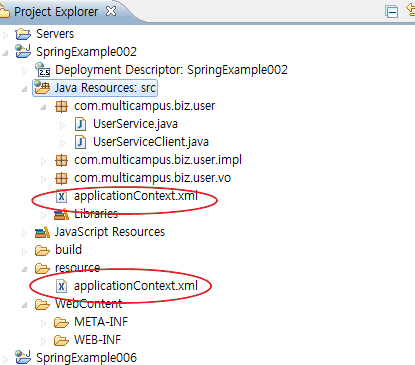Expand the JavaScript Resources node
Image resolution: width=415 pixels, height=365 pixels.
24,233
